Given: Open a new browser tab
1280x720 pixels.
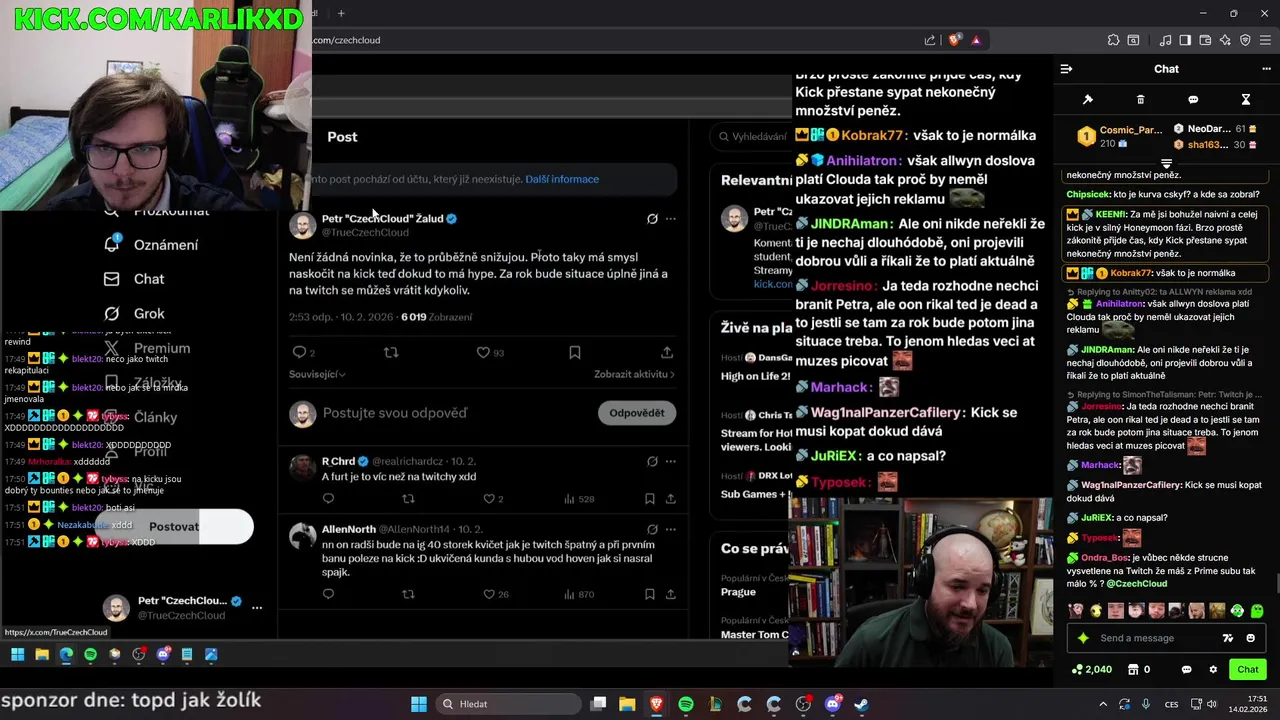Looking at the screenshot, I should point(341,13).
